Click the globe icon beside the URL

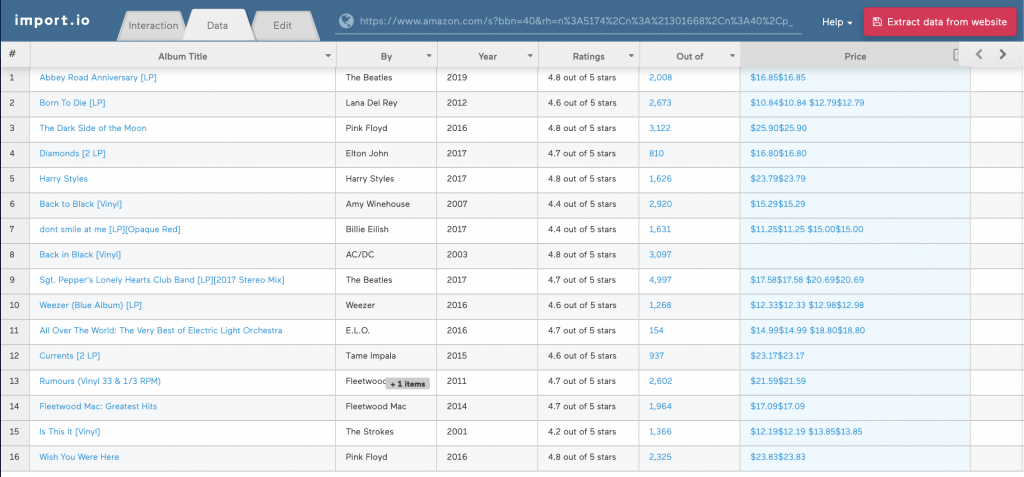tap(346, 21)
